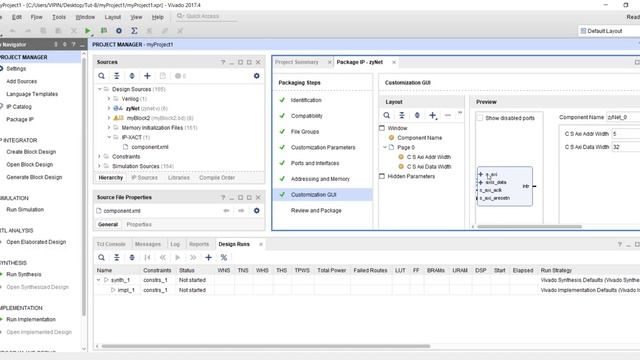Viewport: 640px width, 360px height.
Task: Open the Default Layout dropdown
Action: pyautogui.click(x=609, y=31)
